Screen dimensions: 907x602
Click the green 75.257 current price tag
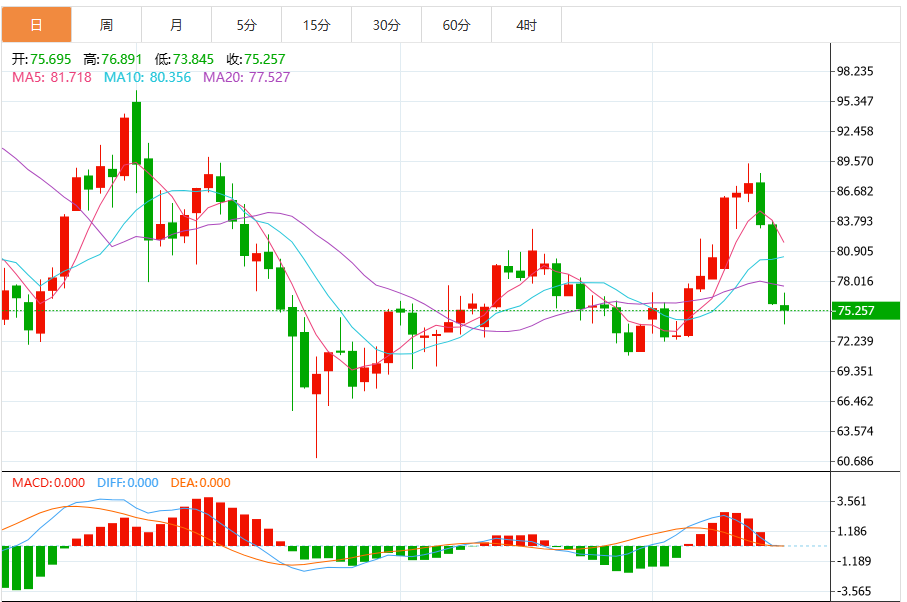865,311
